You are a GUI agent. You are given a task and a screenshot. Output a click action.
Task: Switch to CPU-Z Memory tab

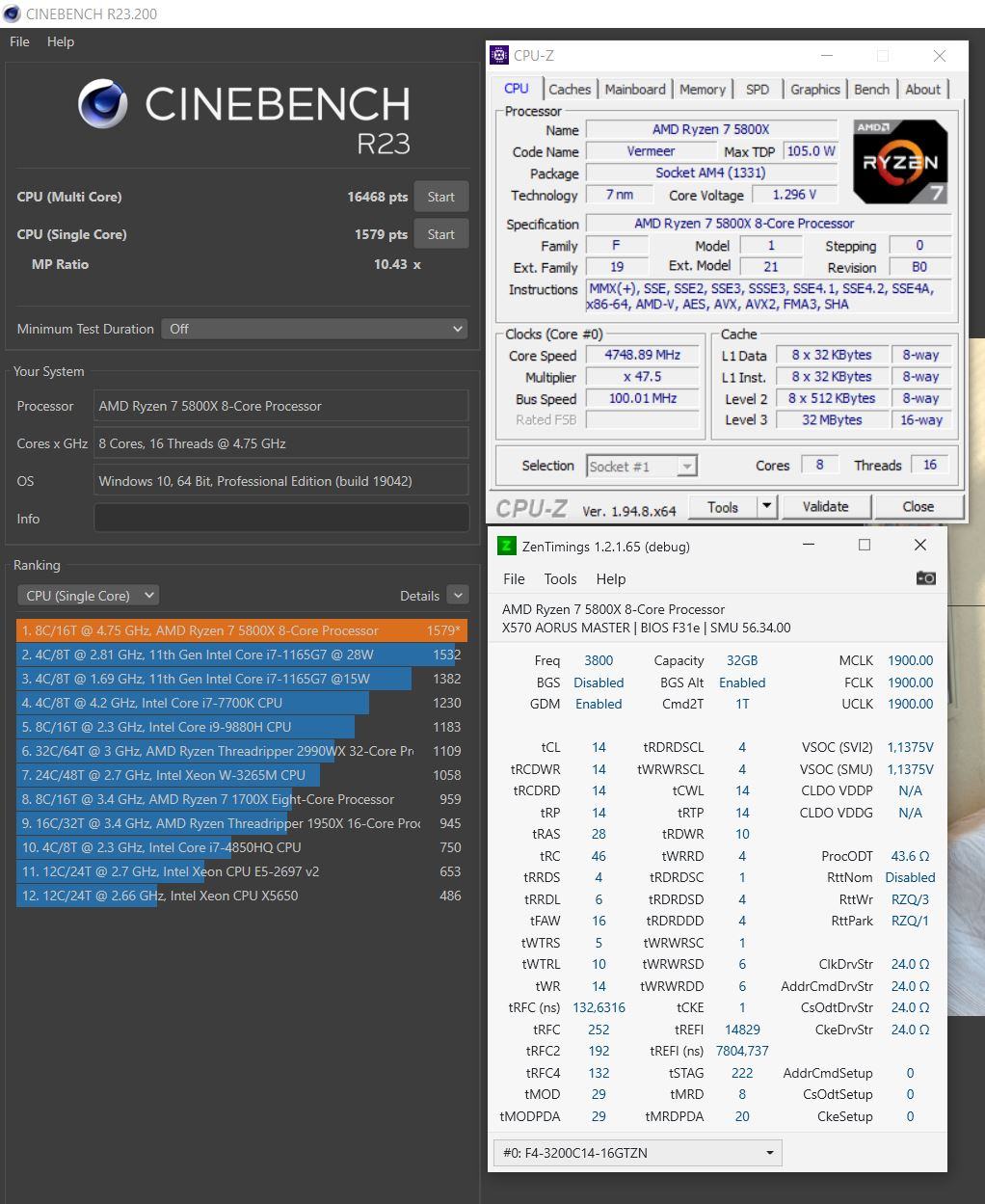point(703,90)
